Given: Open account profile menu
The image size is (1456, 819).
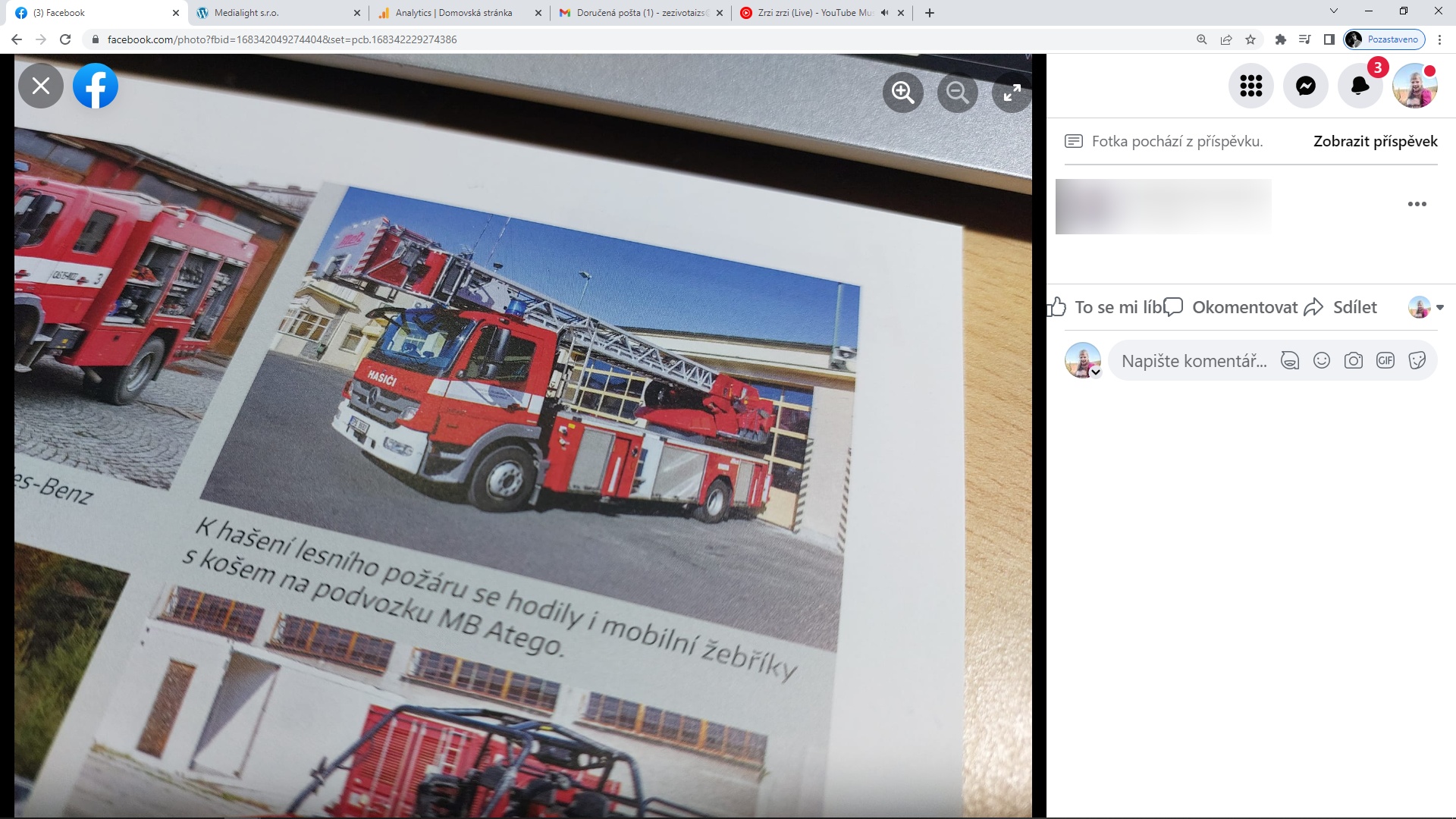Looking at the screenshot, I should click(1415, 86).
